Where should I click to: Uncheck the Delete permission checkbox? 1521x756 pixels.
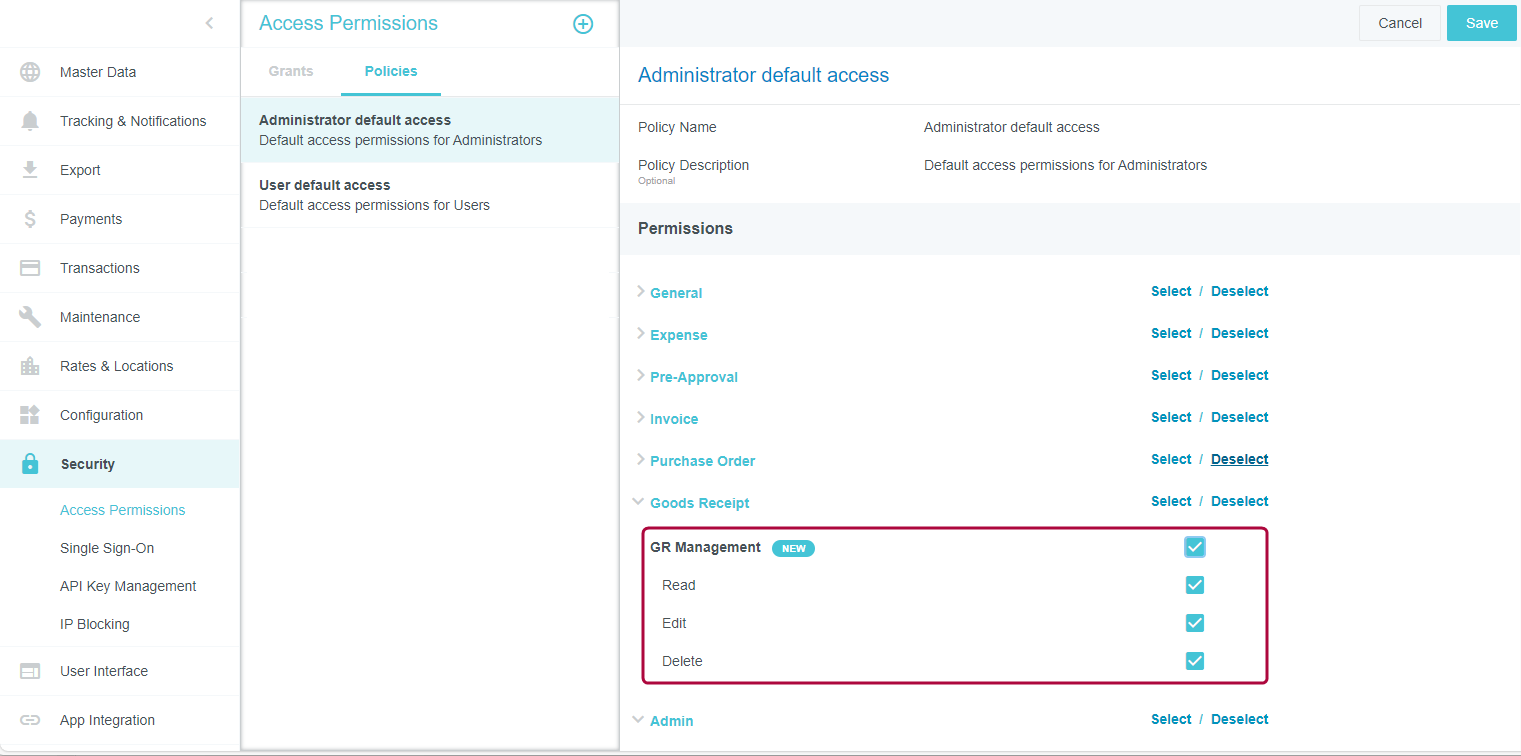click(x=1194, y=661)
